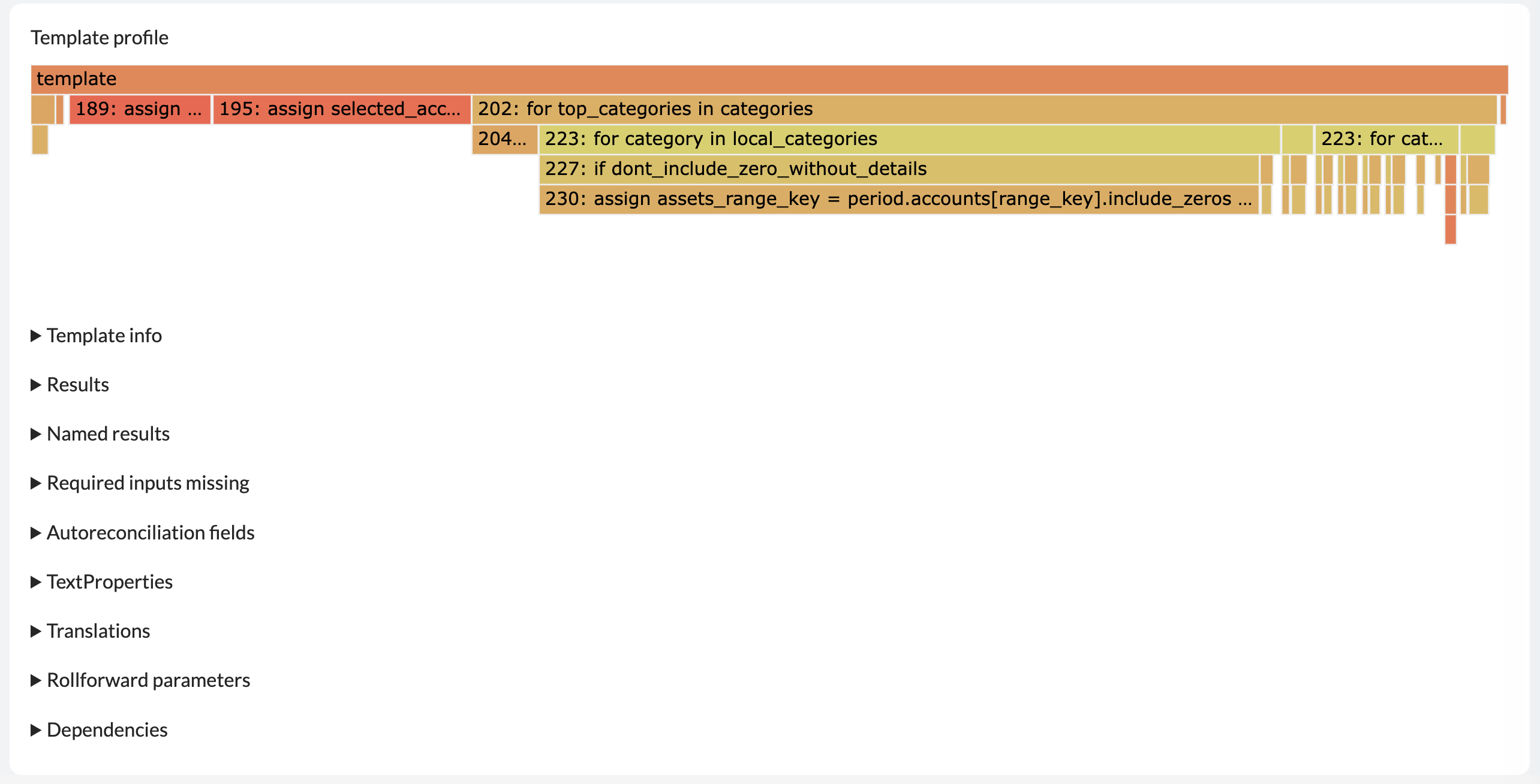The image size is (1540, 784).
Task: Expand the Dependencies section
Action: (99, 730)
